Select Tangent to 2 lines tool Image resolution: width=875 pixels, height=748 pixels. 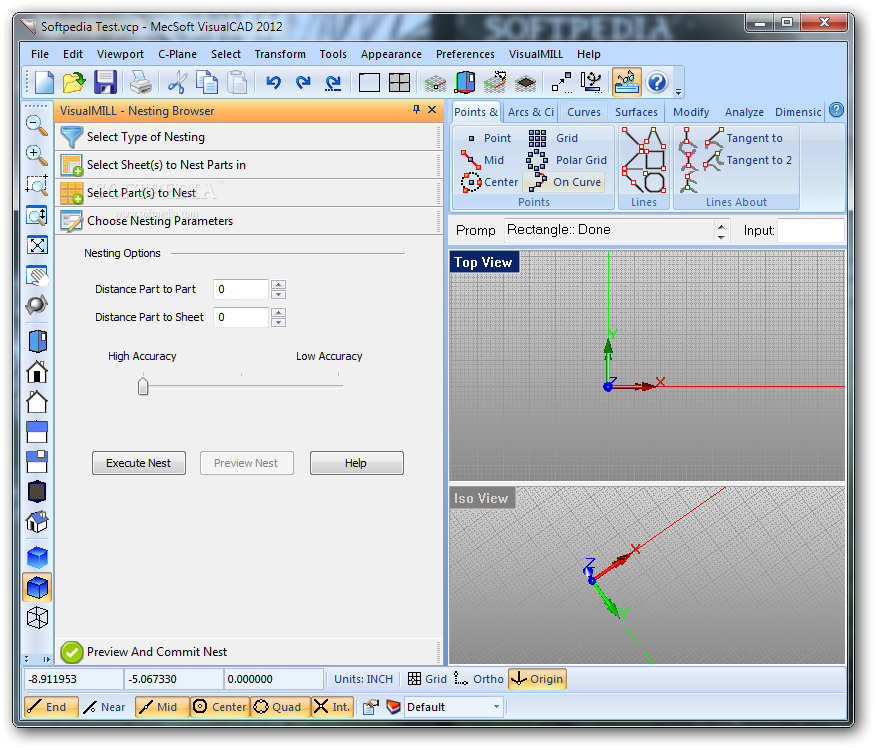click(x=747, y=160)
